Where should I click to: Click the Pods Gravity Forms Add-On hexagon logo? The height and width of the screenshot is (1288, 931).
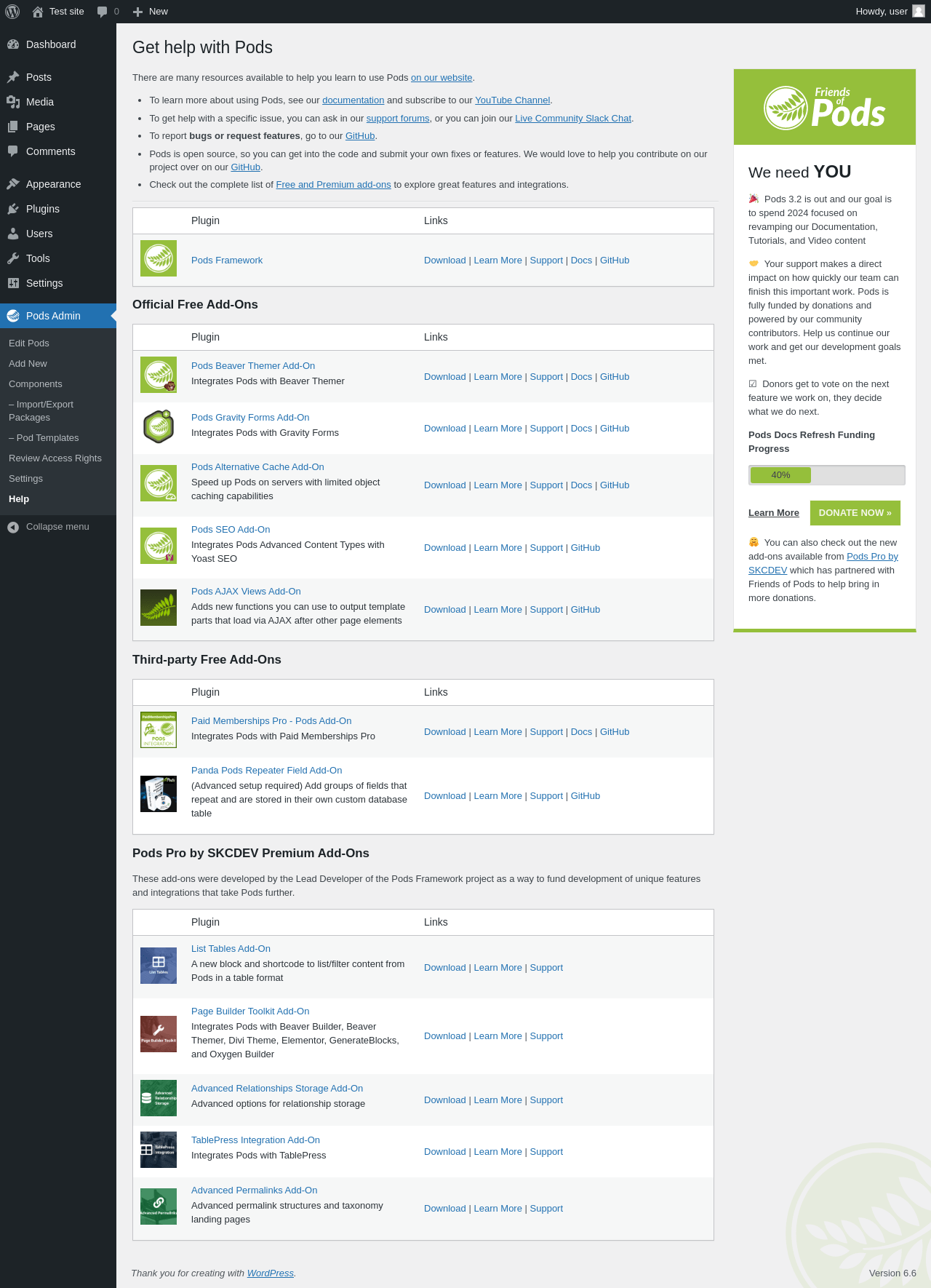[x=159, y=426]
